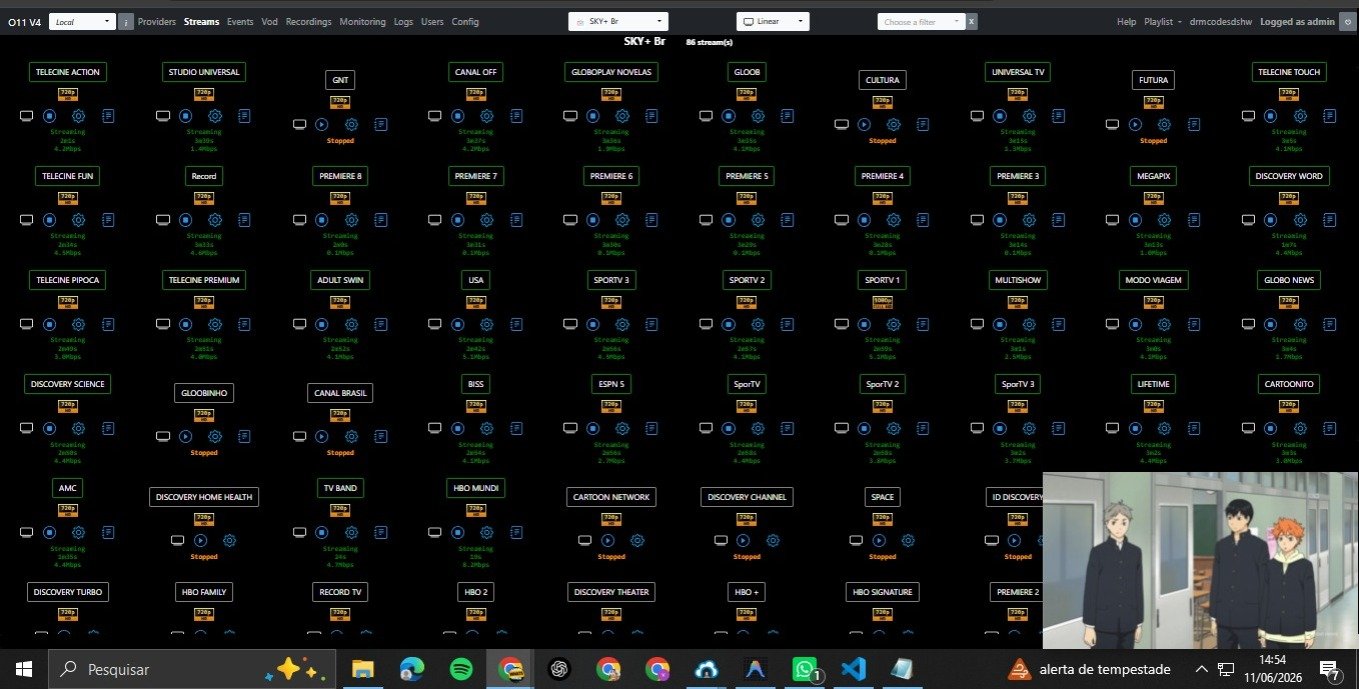Screen dimensions: 1359x689
Task: Stop the GLOOB stream
Action: (x=729, y=116)
